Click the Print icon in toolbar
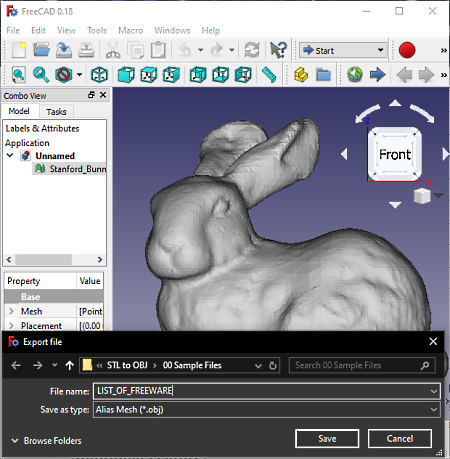The width and height of the screenshot is (450, 459). [86, 50]
